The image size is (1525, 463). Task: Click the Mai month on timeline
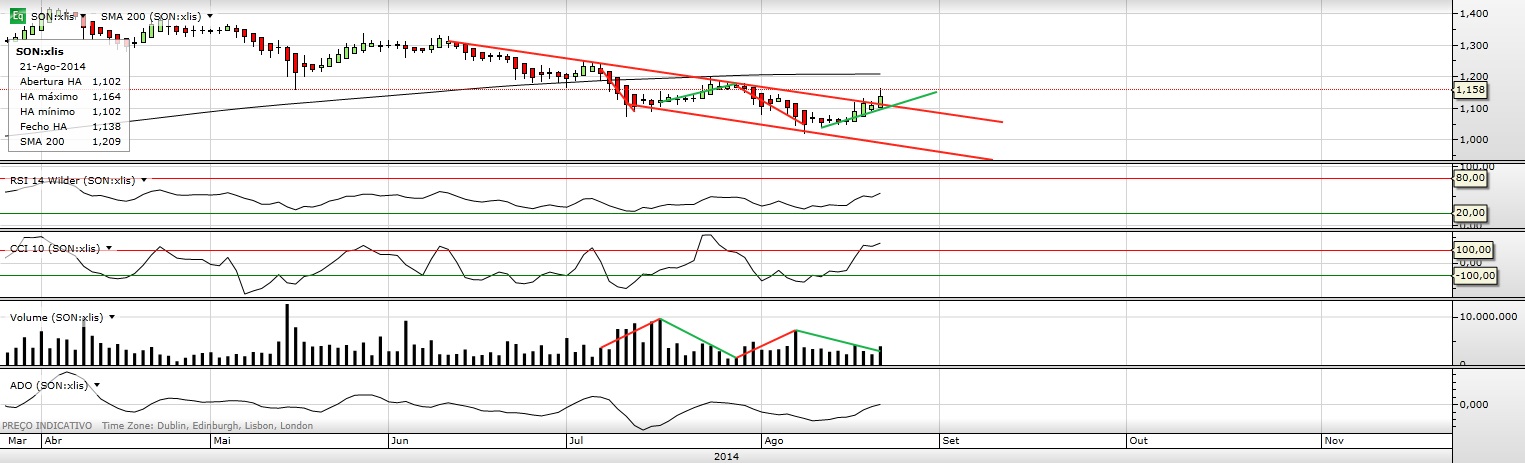tap(223, 440)
